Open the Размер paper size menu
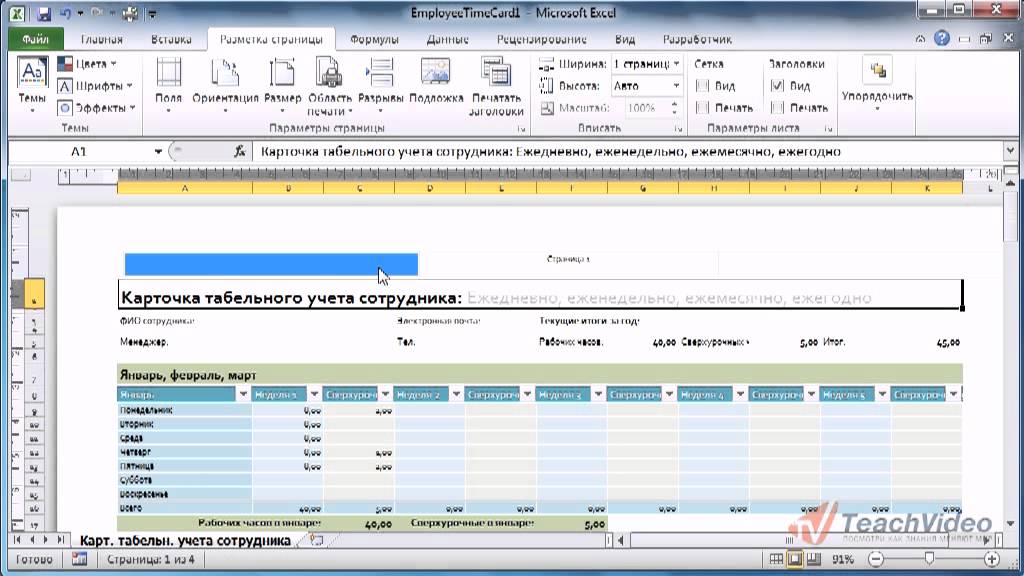The image size is (1024, 576). (282, 85)
